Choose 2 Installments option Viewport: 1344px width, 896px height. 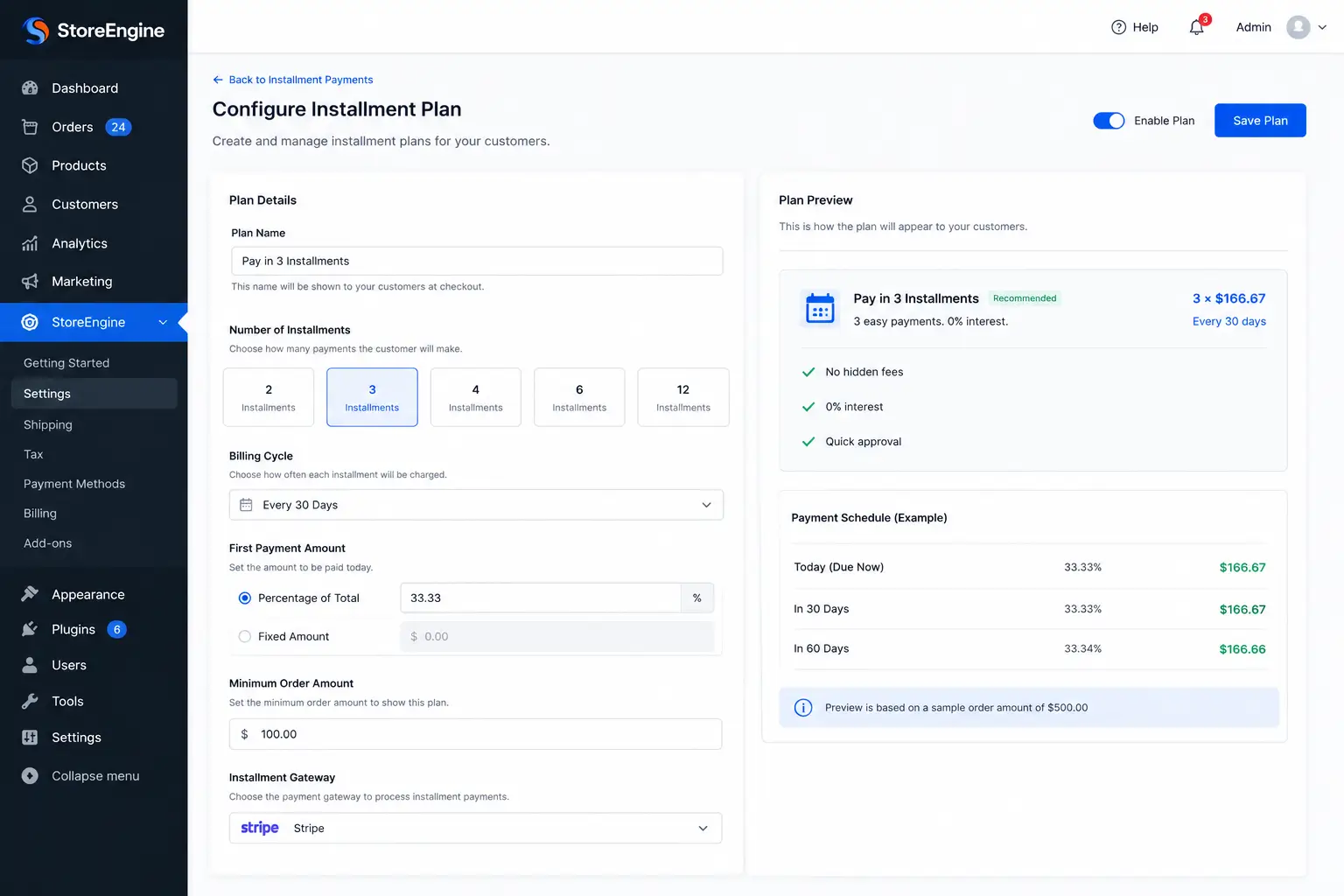click(269, 397)
